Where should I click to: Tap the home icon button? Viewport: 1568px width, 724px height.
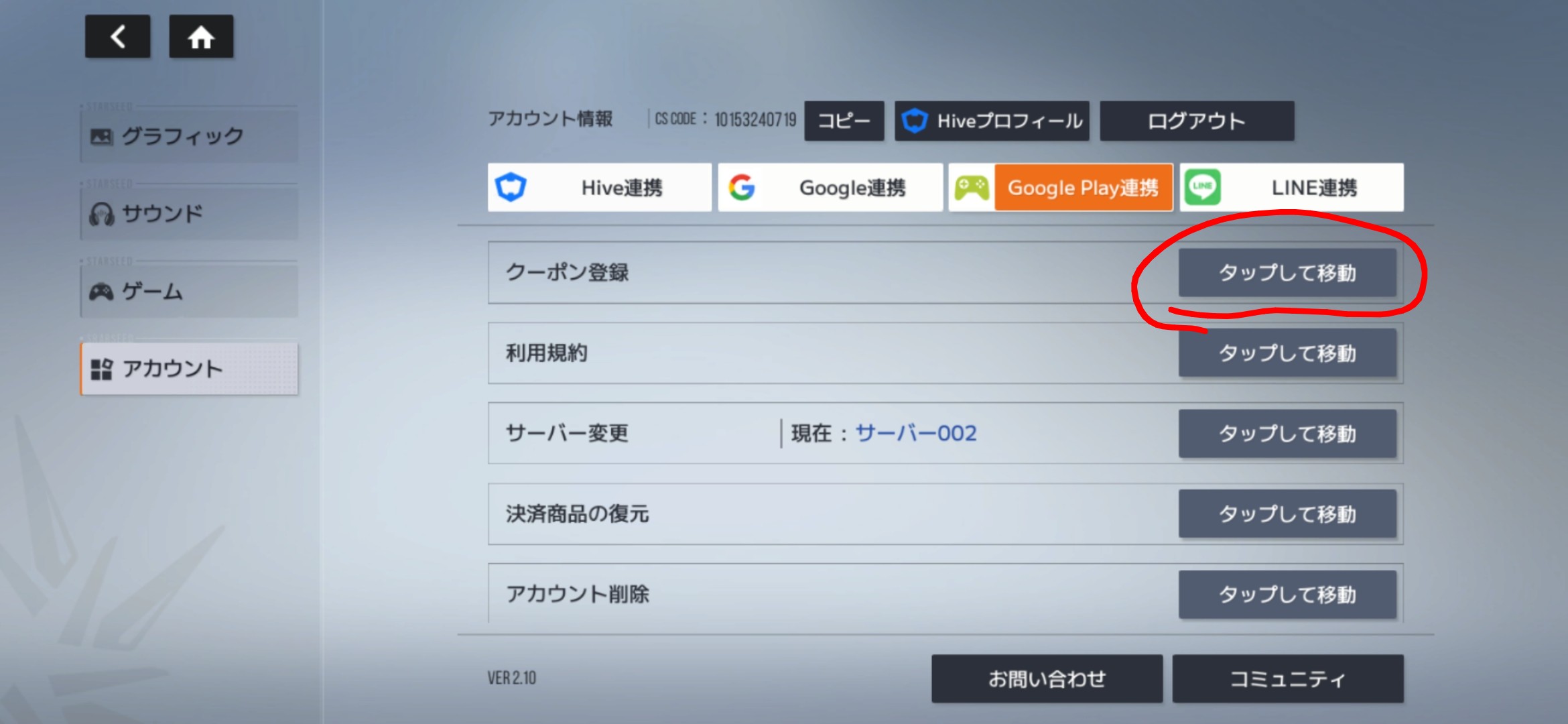201,37
